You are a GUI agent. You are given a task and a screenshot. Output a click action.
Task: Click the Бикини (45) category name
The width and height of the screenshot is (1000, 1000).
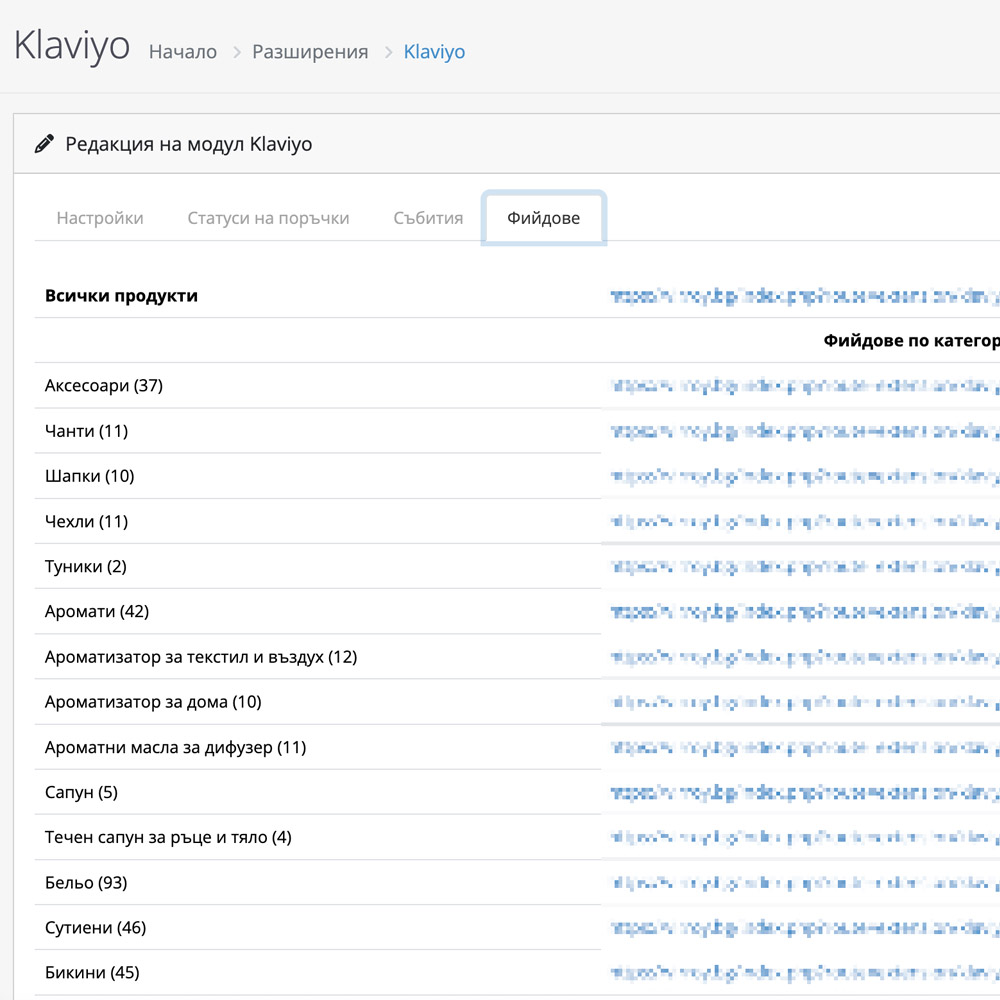(x=92, y=973)
